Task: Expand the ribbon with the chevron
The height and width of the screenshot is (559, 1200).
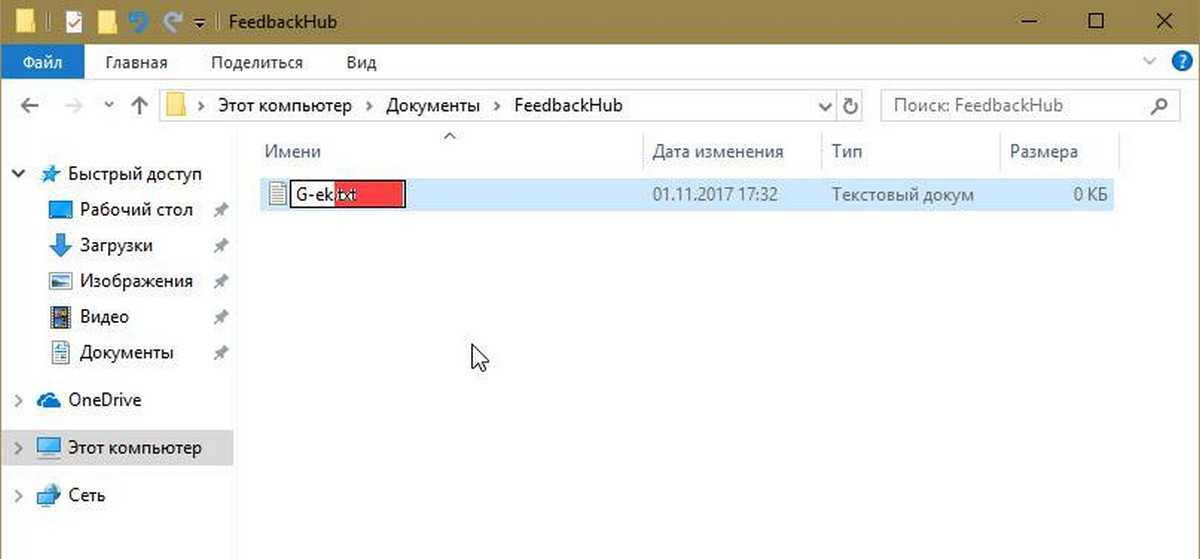Action: (x=1149, y=62)
